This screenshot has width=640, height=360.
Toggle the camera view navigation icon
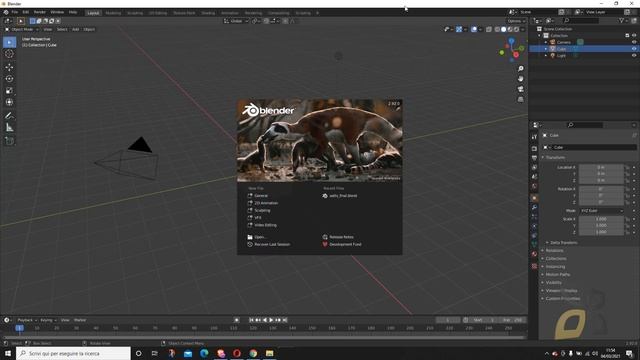[520, 89]
